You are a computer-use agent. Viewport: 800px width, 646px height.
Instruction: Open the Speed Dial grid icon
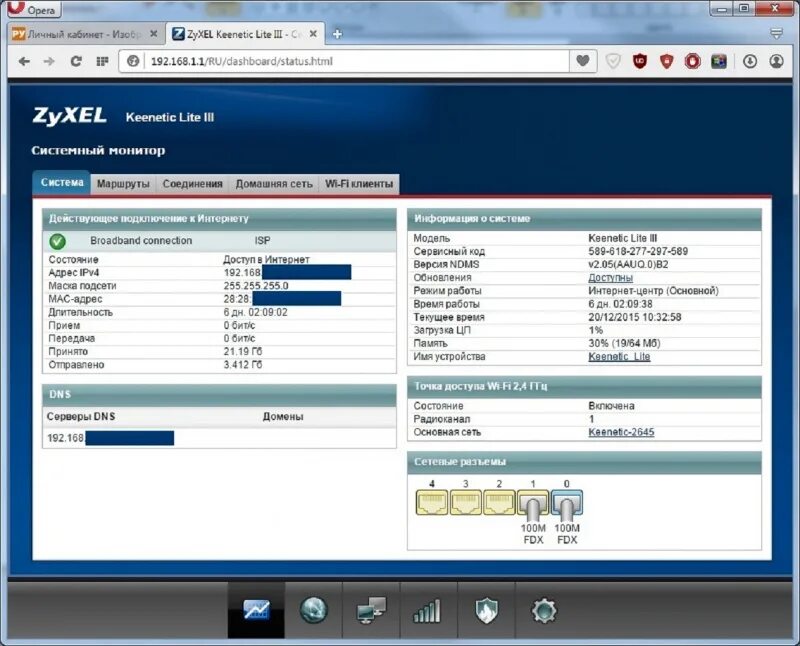click(x=103, y=61)
